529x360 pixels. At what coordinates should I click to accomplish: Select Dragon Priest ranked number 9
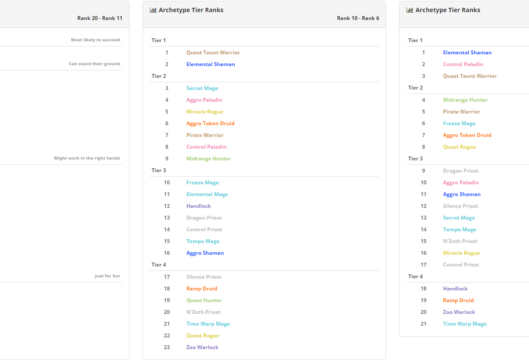click(461, 171)
